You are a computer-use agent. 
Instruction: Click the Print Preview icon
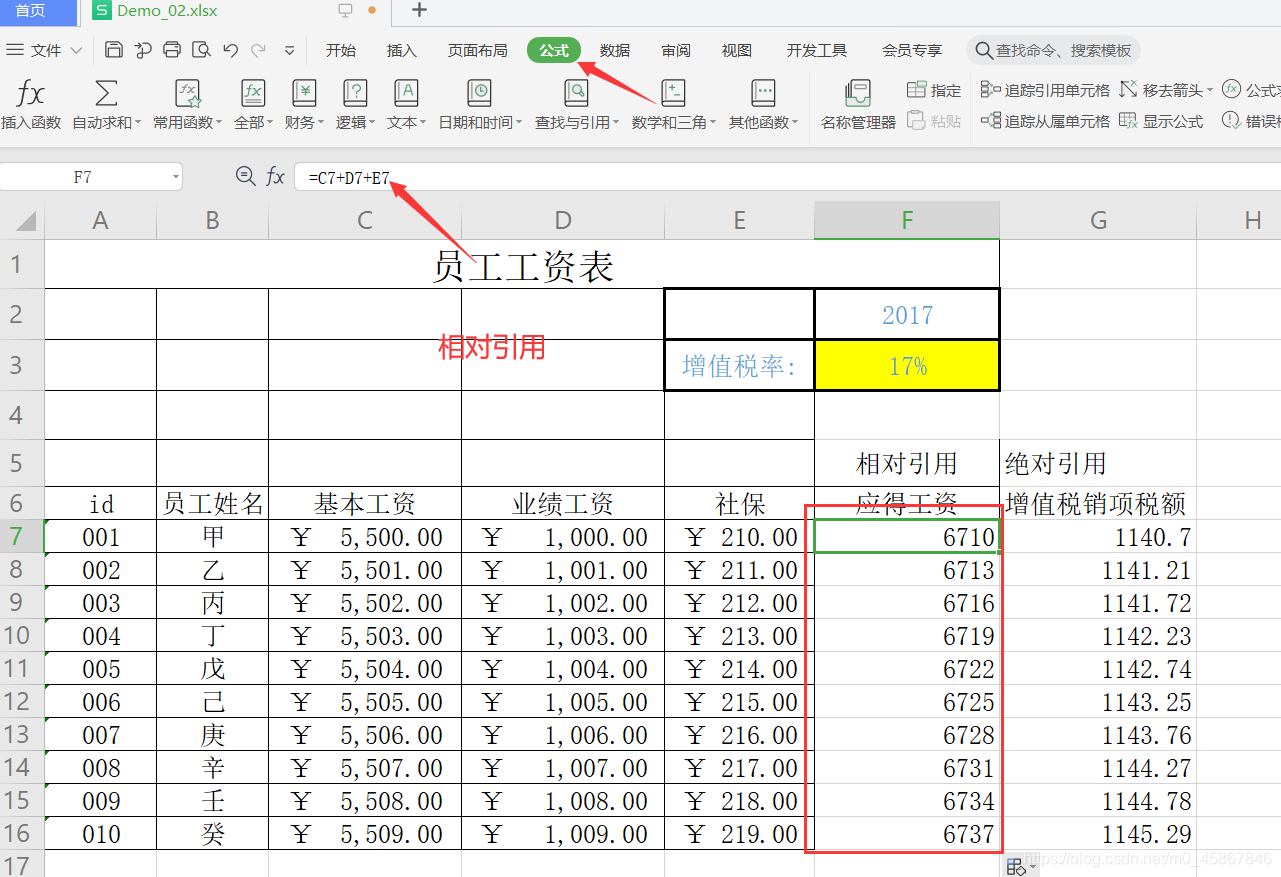pos(201,50)
